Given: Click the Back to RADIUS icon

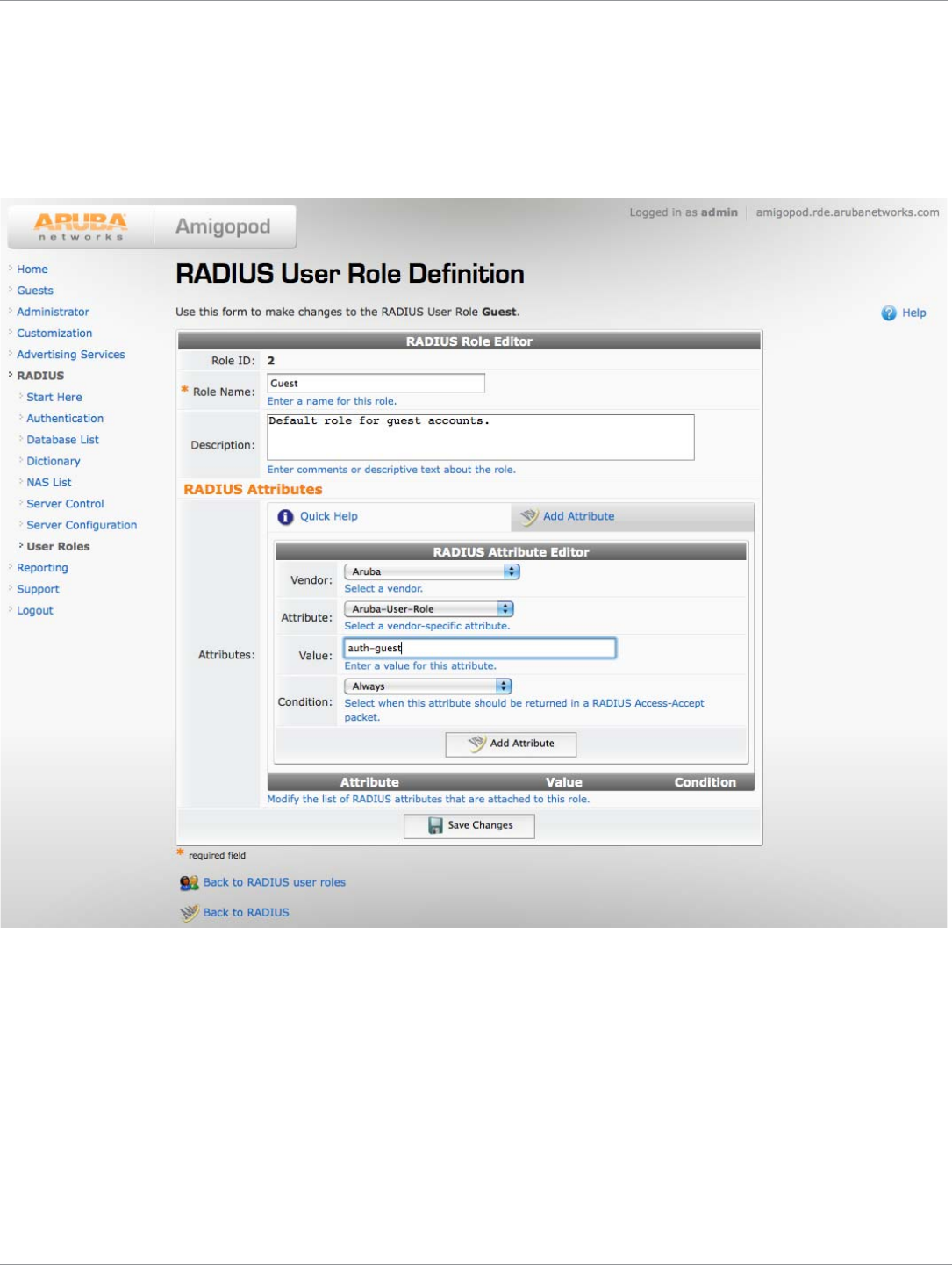Looking at the screenshot, I should coord(190,913).
